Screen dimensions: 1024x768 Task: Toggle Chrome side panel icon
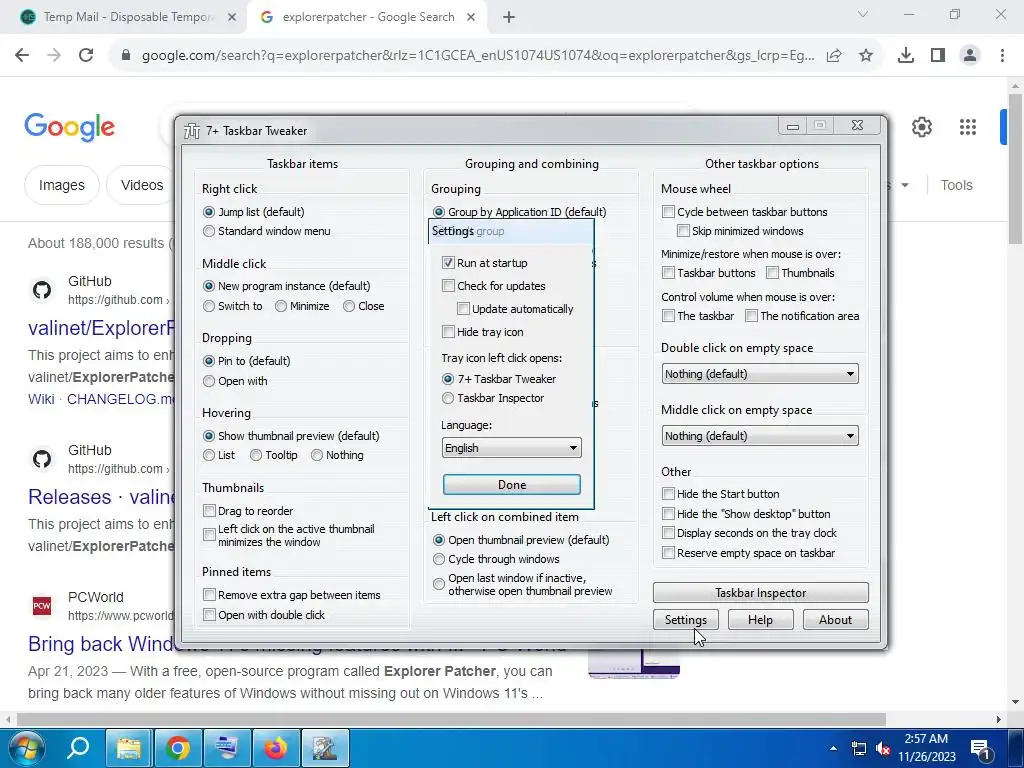[x=938, y=56]
